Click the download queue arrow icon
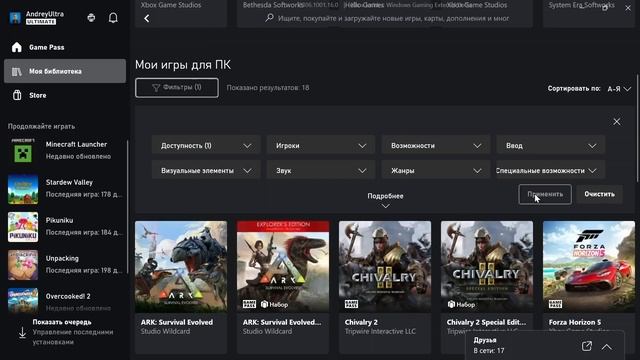Viewport: 640px width, 360px height. click(x=22, y=333)
